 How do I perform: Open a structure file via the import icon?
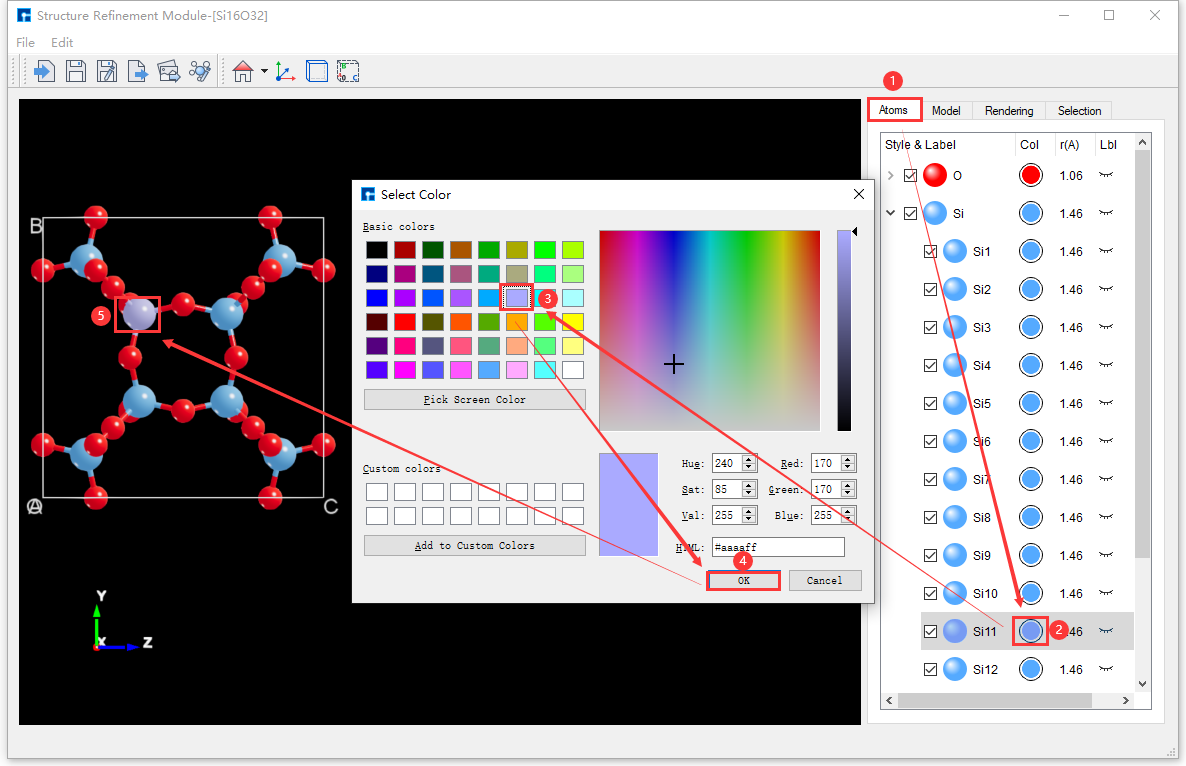click(42, 70)
